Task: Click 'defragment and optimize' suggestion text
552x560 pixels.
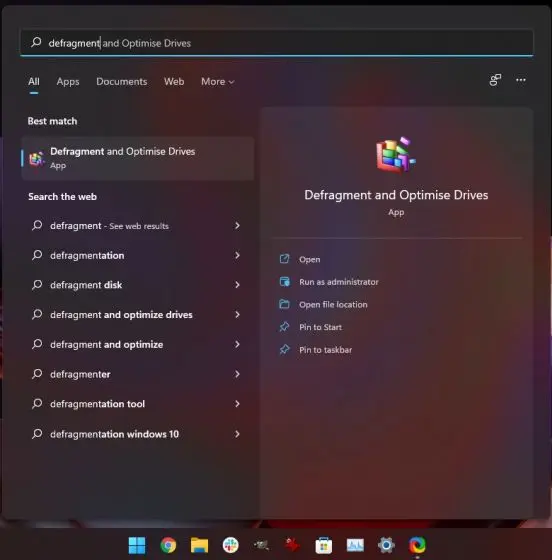Action: pyautogui.click(x=106, y=345)
